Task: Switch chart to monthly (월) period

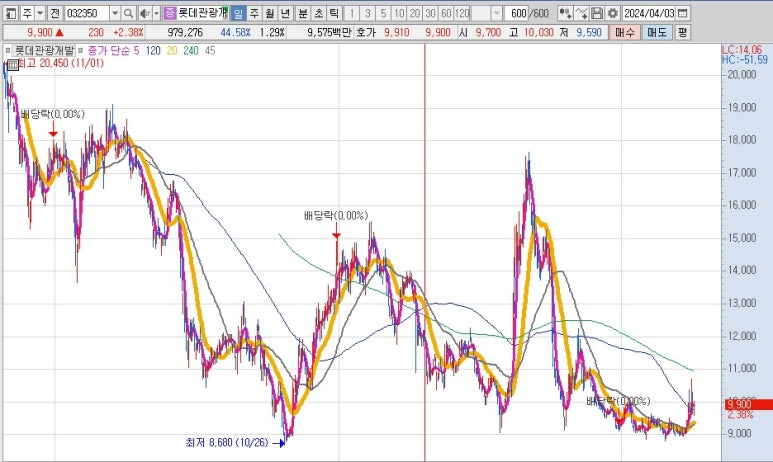Action: [270, 13]
